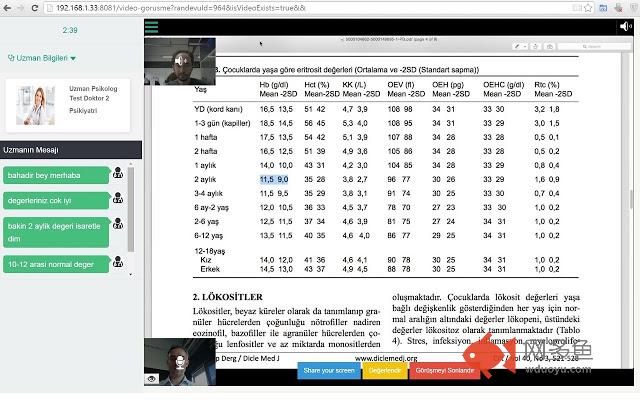Click doctor icon beside '10-12 arasi normal deger'
The image size is (640, 400).
(118, 264)
